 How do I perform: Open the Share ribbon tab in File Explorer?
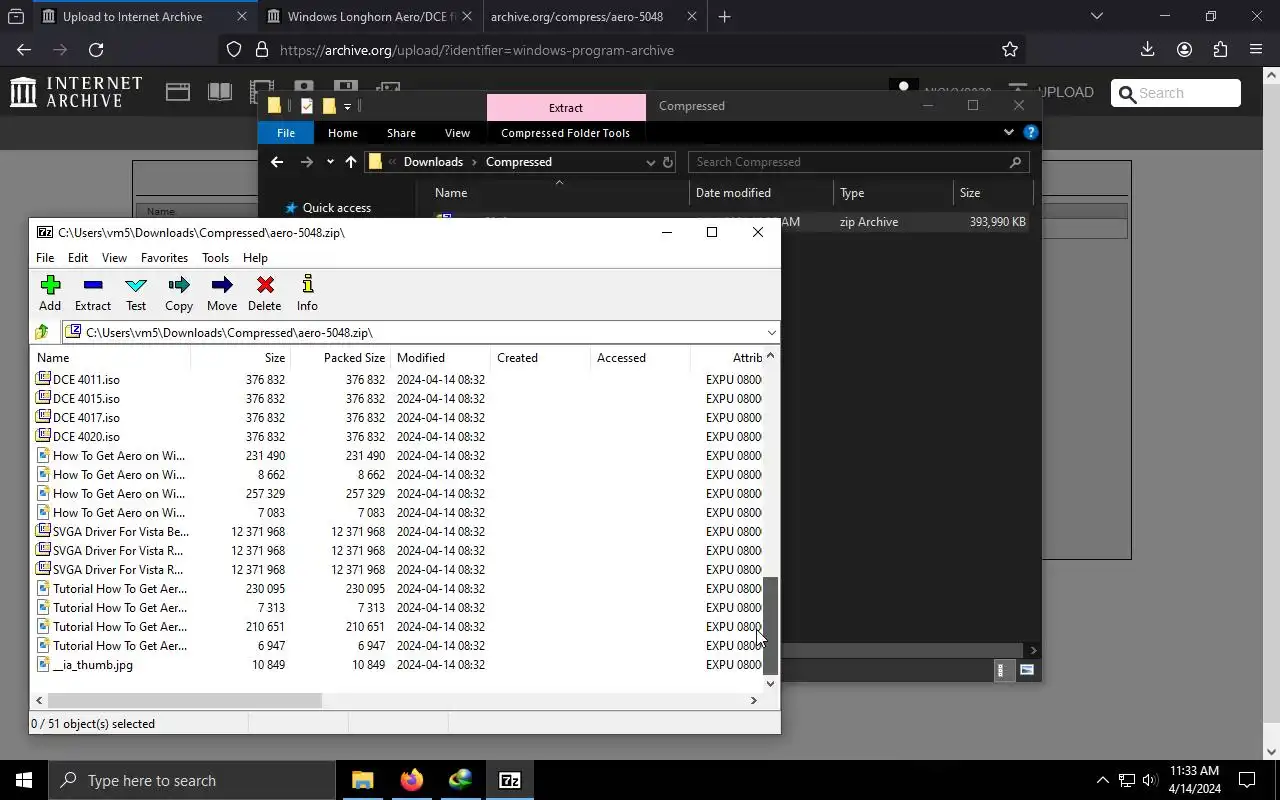[401, 133]
